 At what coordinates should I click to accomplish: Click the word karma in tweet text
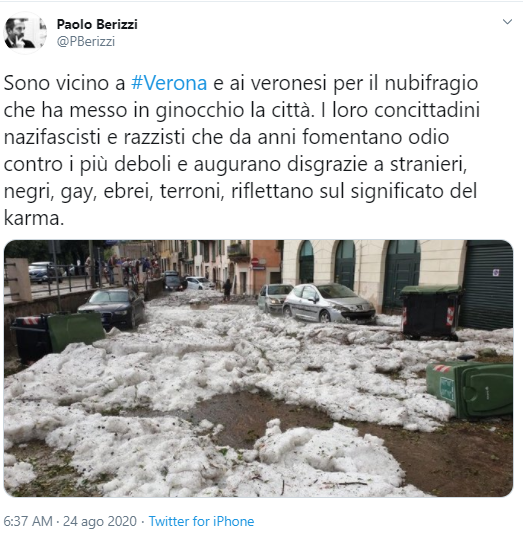(32, 218)
